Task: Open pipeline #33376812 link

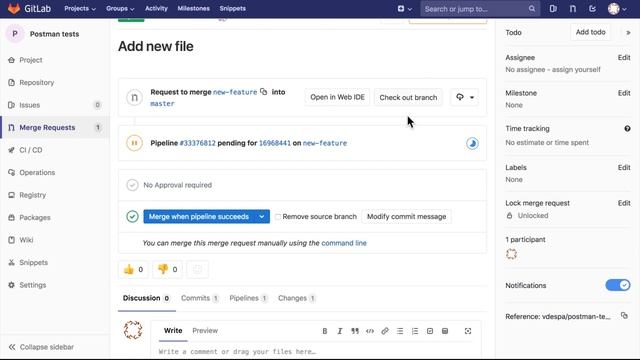Action: (x=198, y=143)
